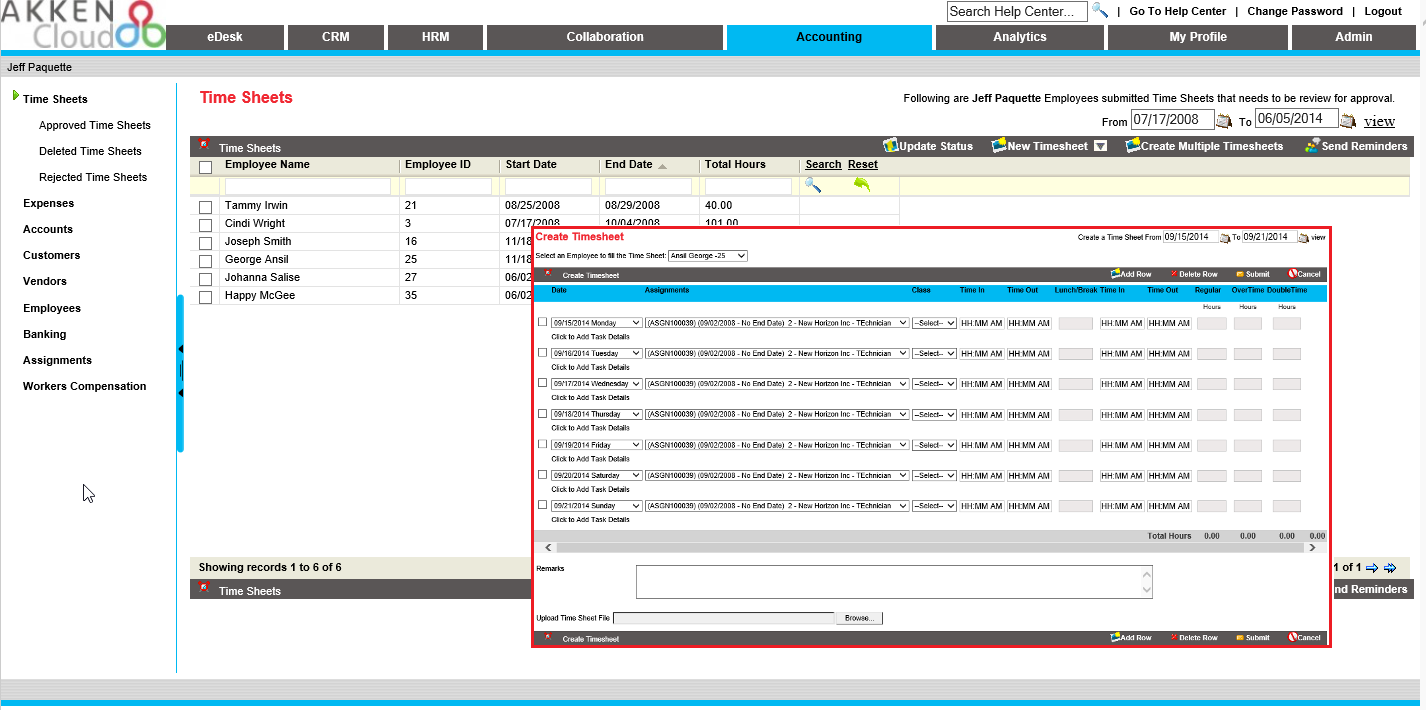Open the From date calendar picker on Time Sheets
The height and width of the screenshot is (710, 1426).
1224,121
